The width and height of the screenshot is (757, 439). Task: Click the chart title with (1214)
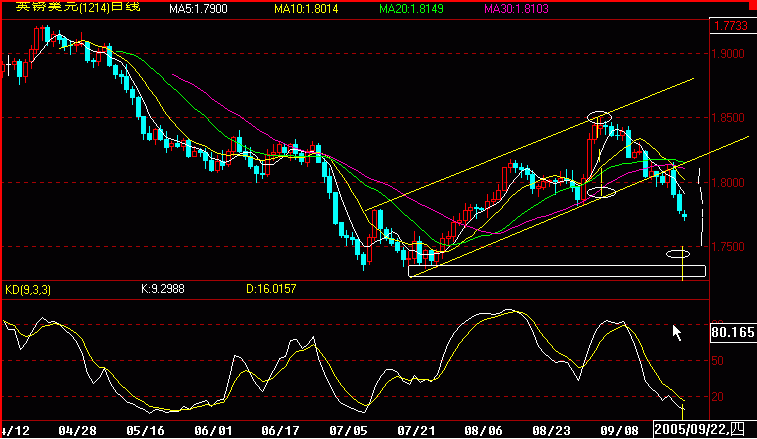[78, 7]
